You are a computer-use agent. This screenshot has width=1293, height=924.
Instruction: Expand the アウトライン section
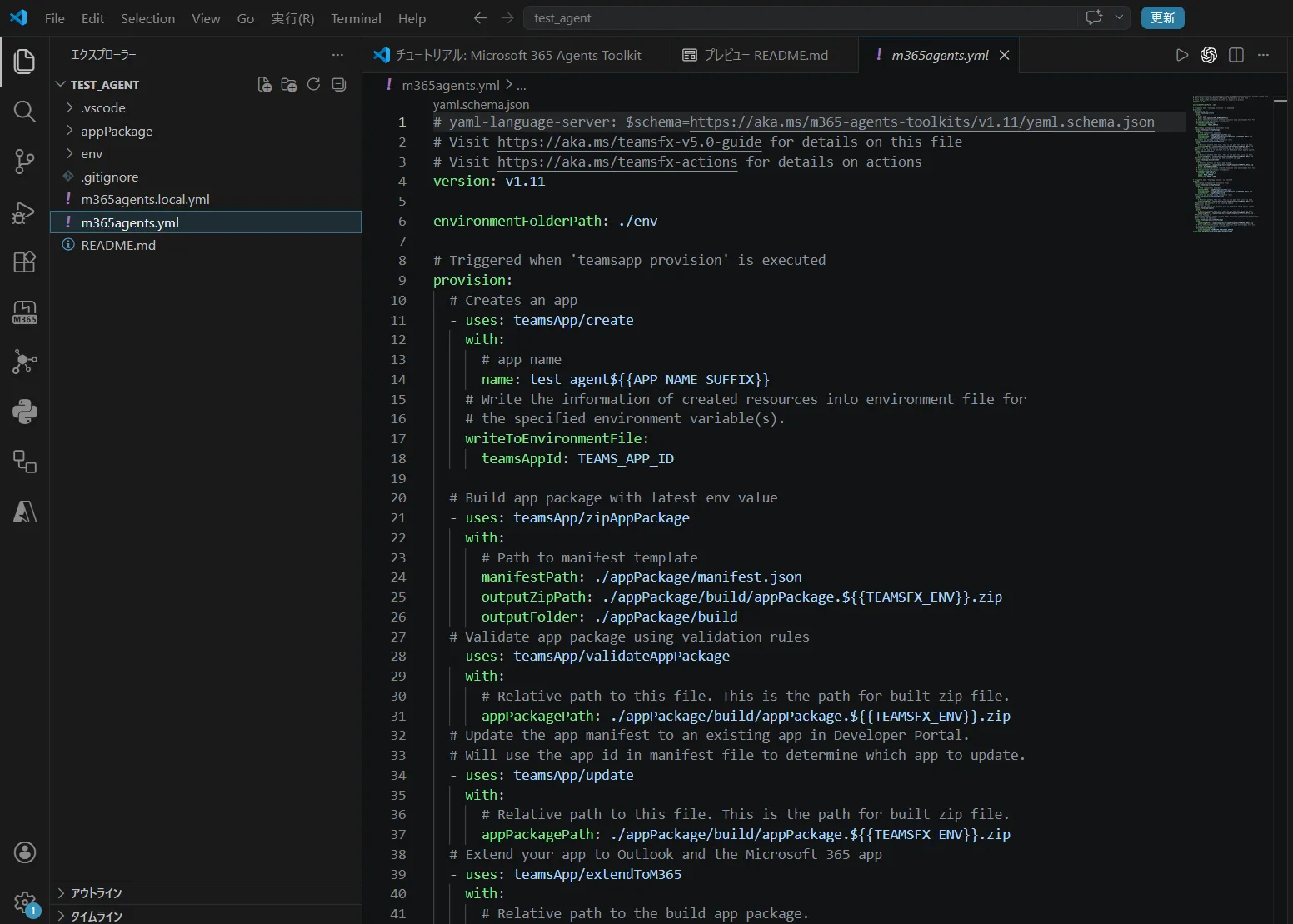206,893
